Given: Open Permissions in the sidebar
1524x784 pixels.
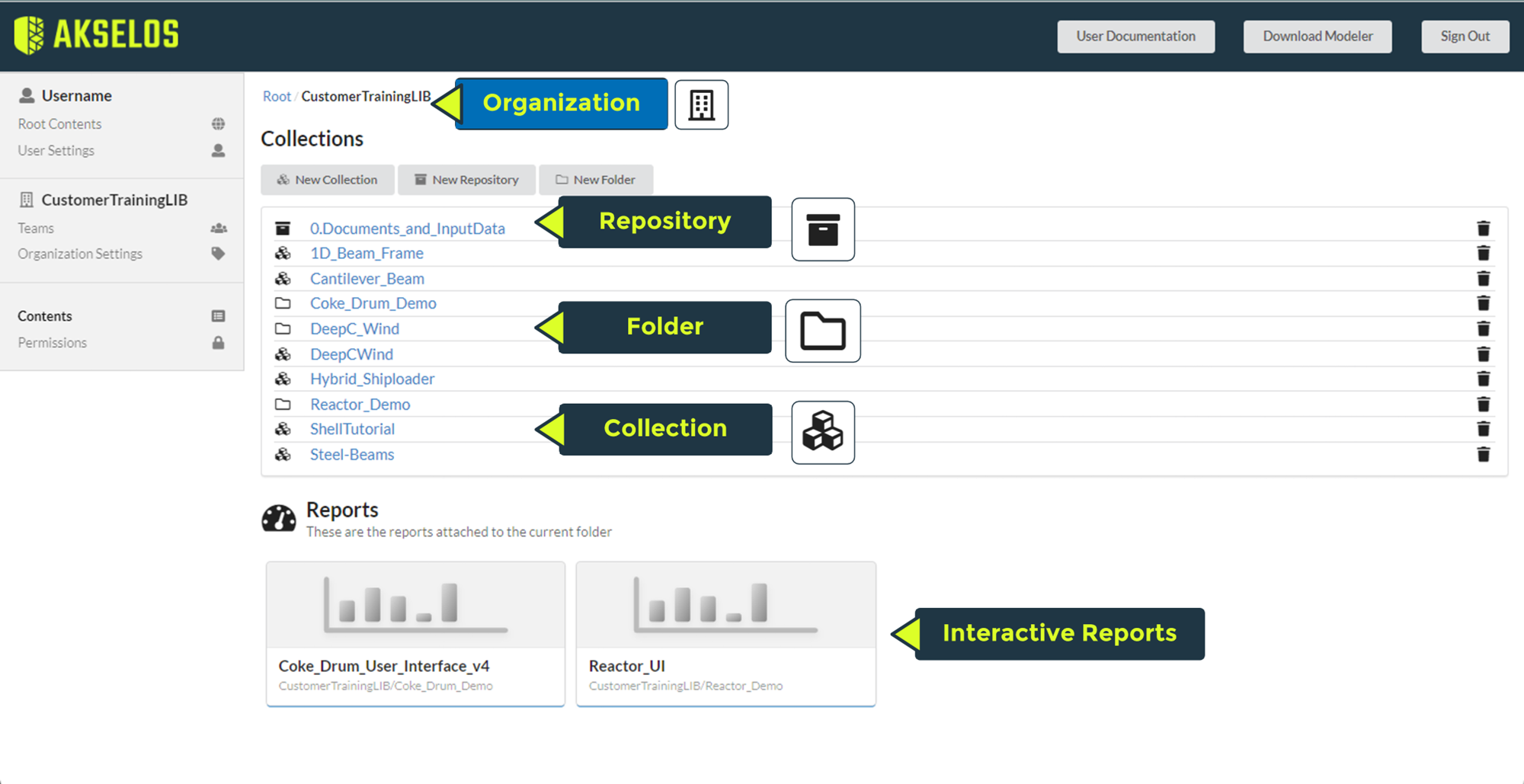Looking at the screenshot, I should [52, 342].
